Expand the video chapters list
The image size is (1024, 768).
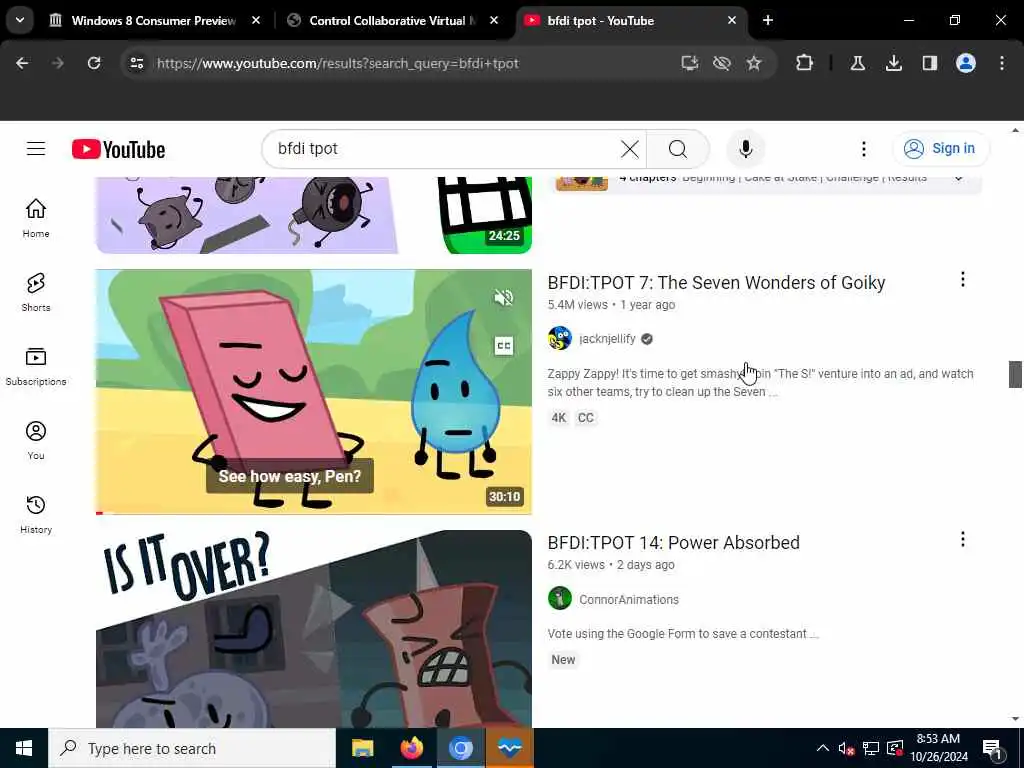pos(958,178)
